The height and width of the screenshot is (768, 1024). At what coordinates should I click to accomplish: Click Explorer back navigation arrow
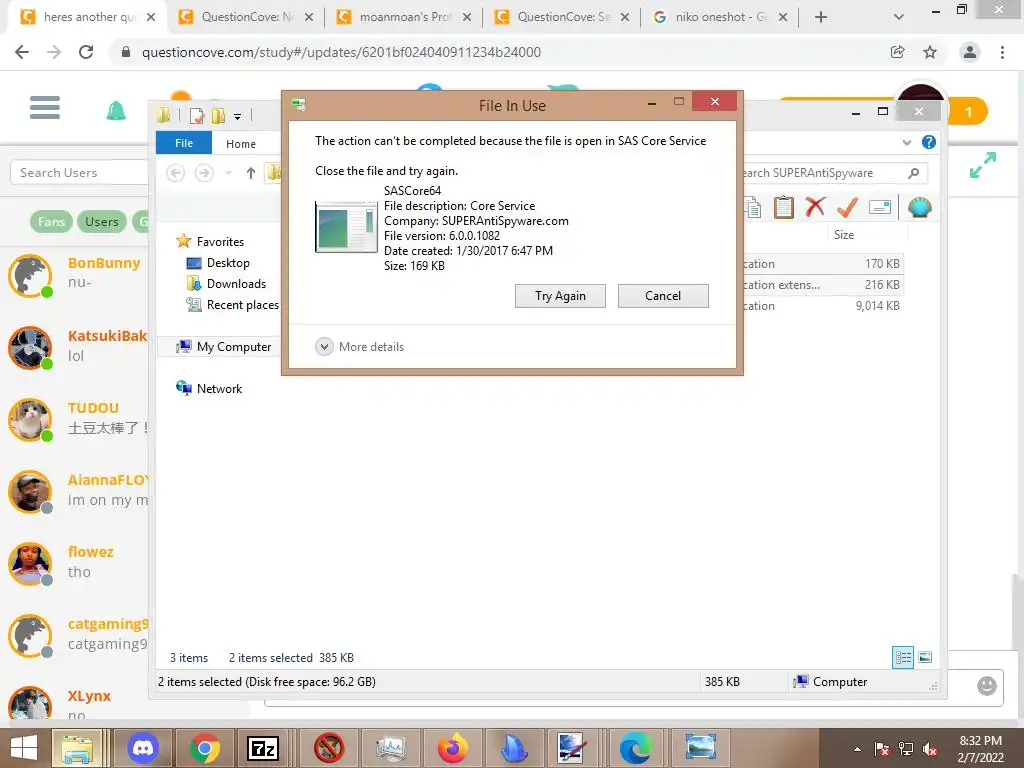pos(175,173)
